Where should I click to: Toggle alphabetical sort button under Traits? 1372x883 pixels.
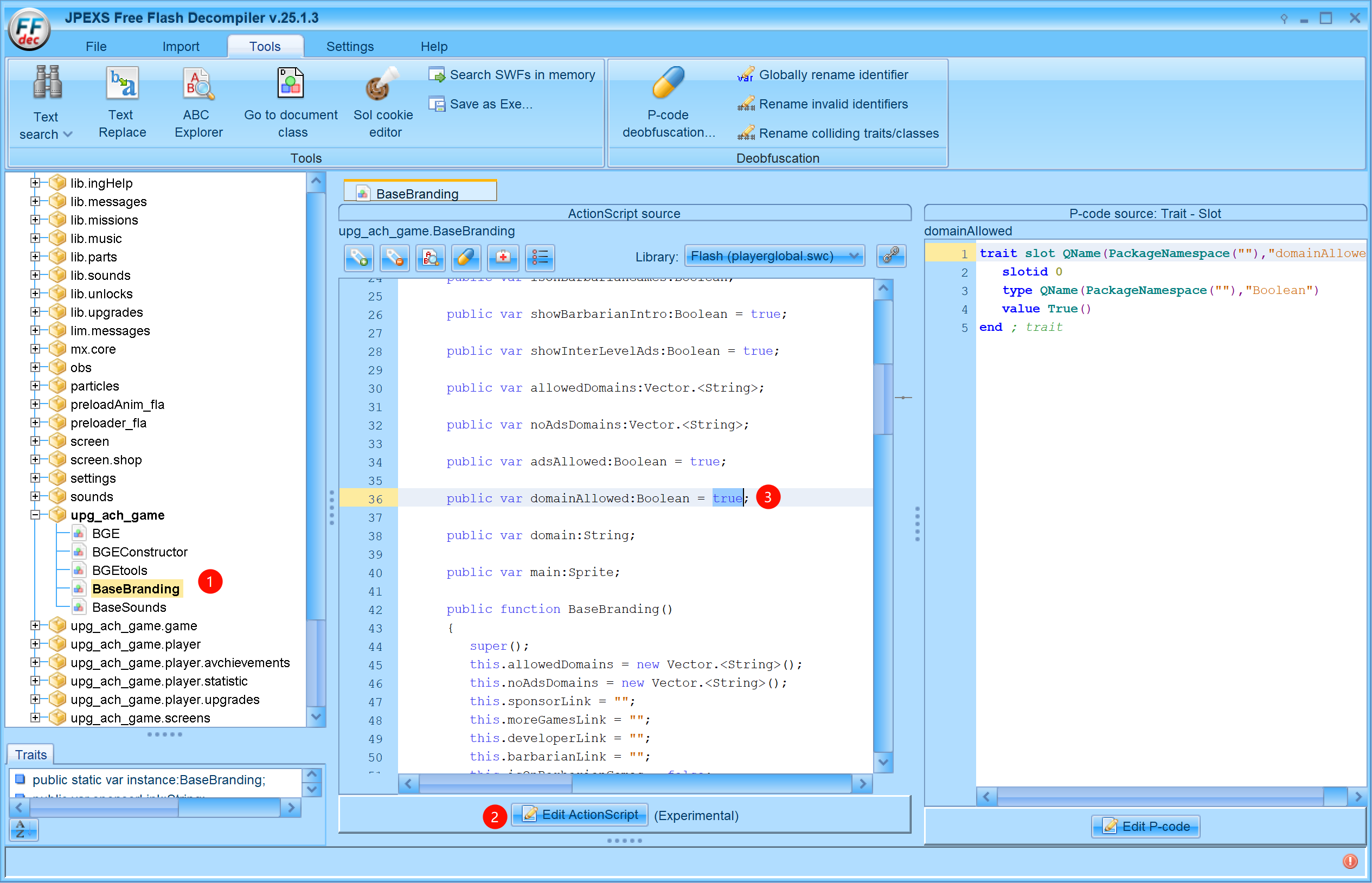coord(23,829)
